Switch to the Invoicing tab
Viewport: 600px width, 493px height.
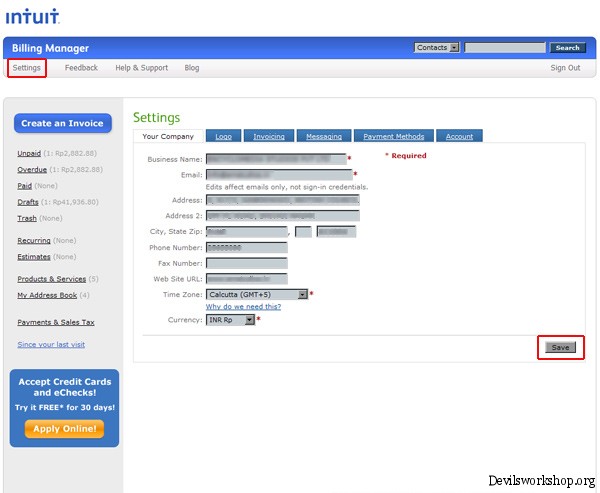click(269, 136)
